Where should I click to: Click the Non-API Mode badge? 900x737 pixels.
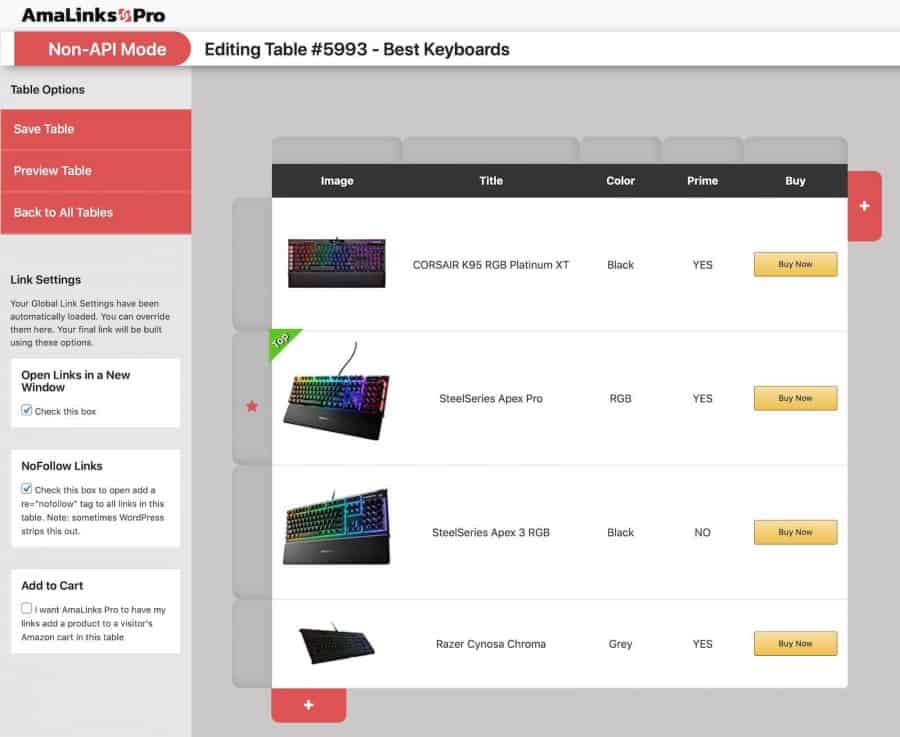point(102,49)
